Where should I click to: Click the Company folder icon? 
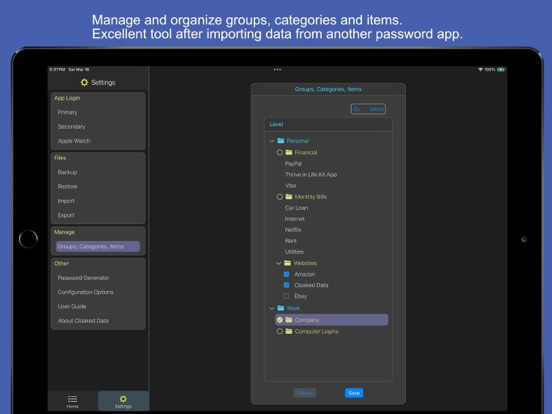[289, 320]
